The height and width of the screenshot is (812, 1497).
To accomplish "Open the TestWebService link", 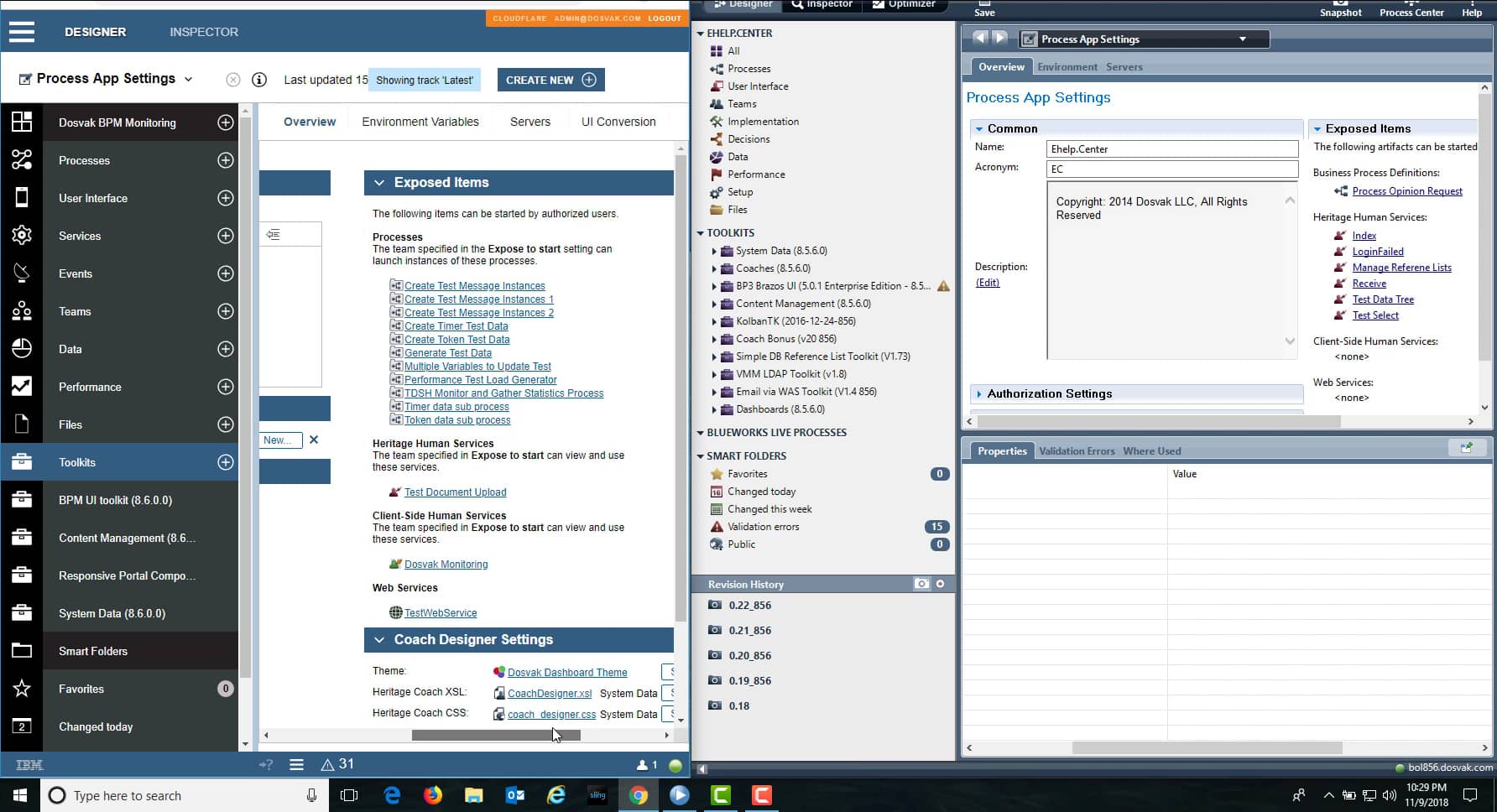I will click(441, 612).
